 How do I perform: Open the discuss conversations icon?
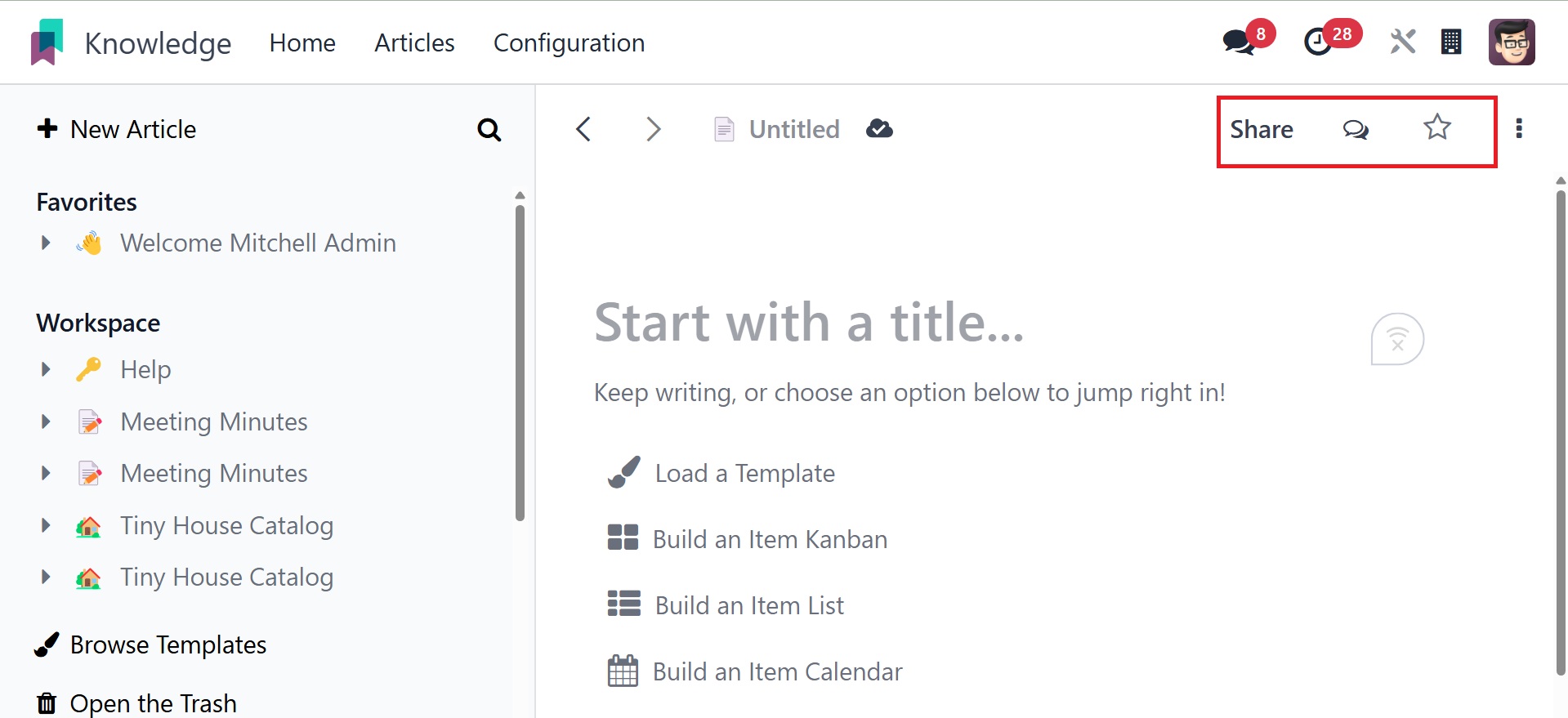pyautogui.click(x=1239, y=42)
